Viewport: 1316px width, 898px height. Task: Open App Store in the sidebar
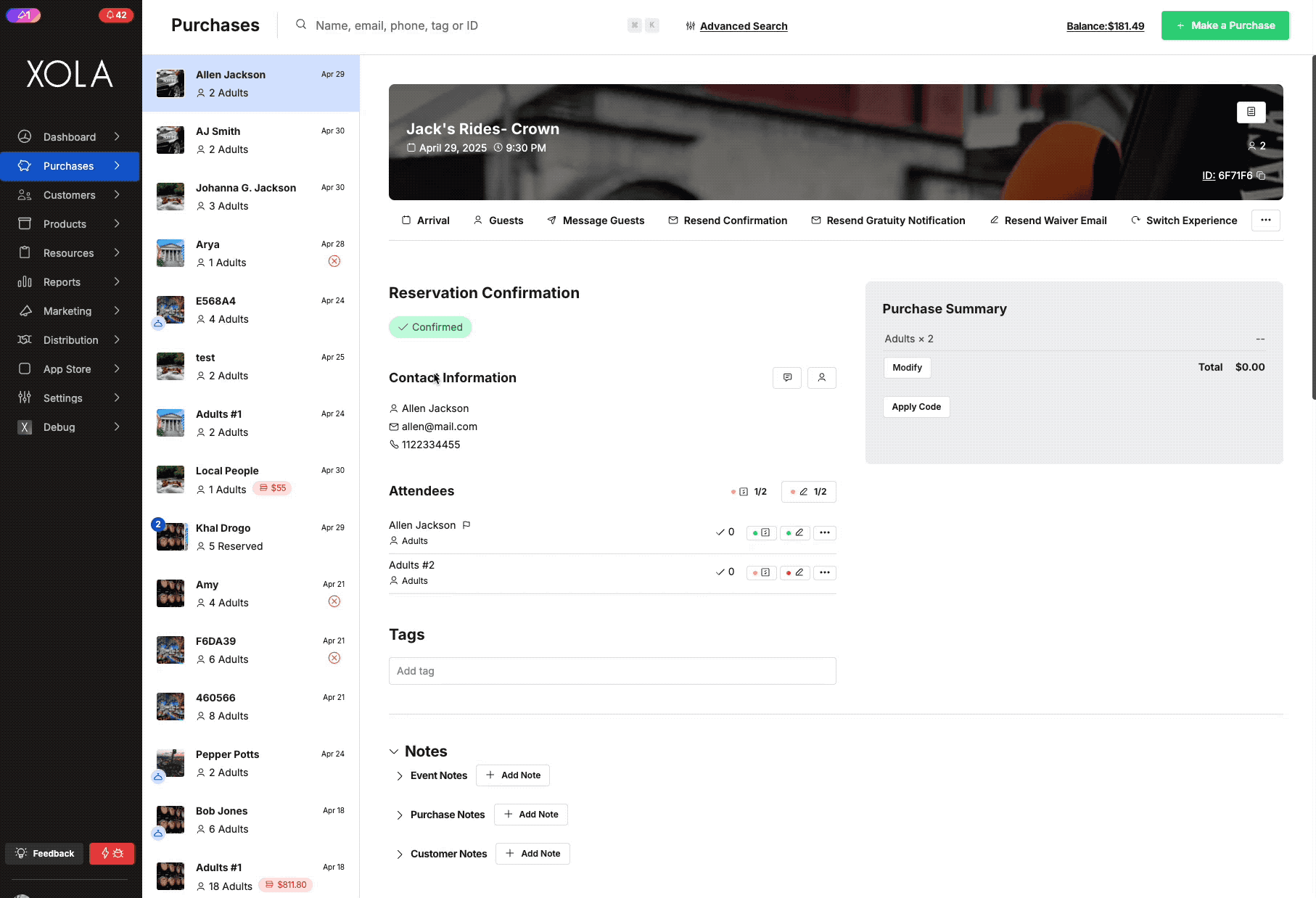point(70,369)
